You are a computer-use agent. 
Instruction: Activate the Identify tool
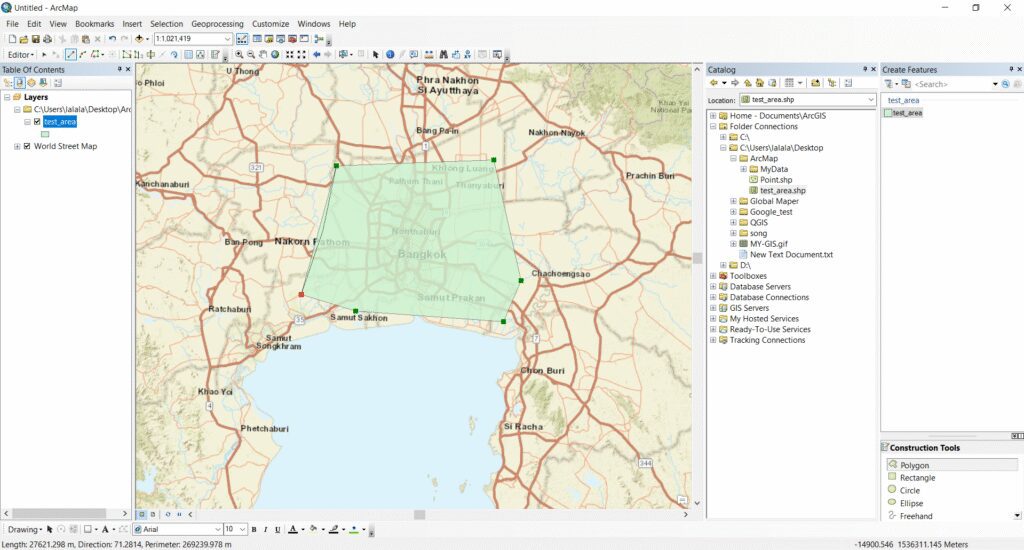point(390,55)
